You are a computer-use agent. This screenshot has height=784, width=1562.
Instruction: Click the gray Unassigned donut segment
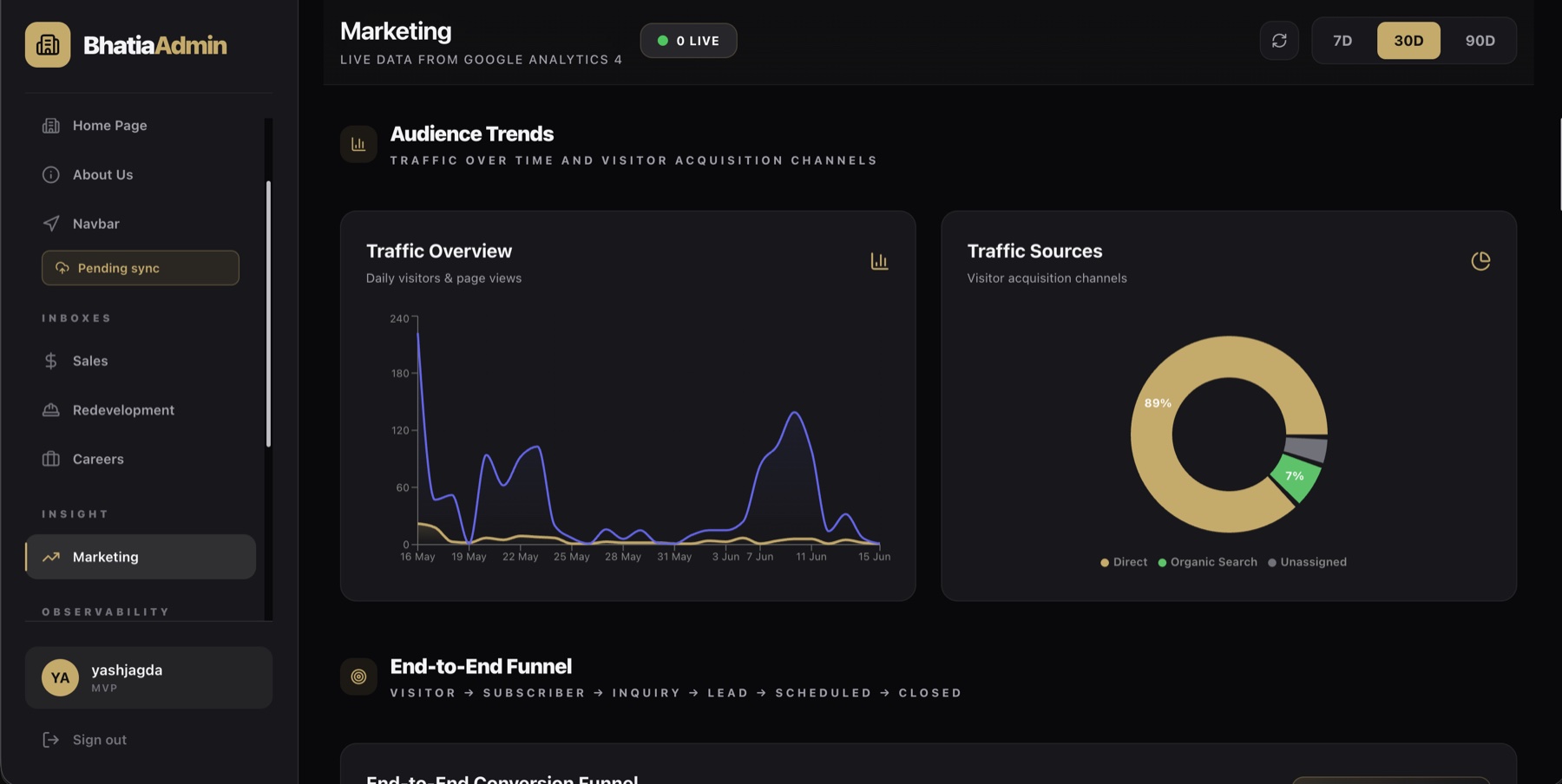tap(1307, 448)
